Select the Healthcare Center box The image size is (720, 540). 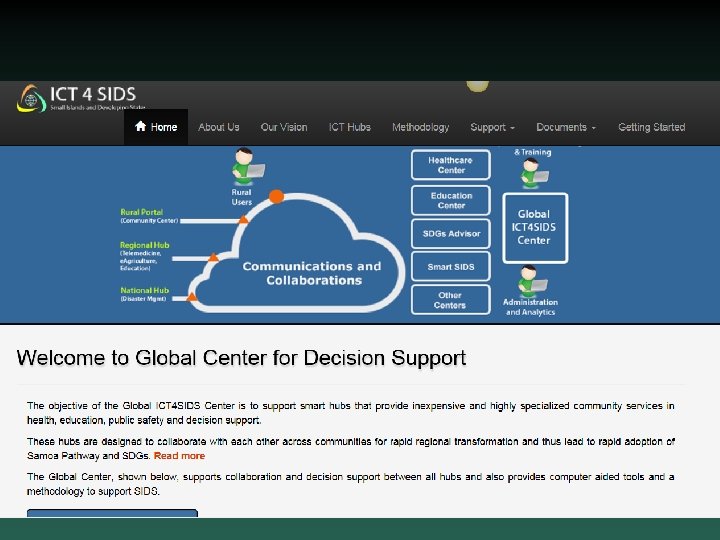[x=450, y=165]
